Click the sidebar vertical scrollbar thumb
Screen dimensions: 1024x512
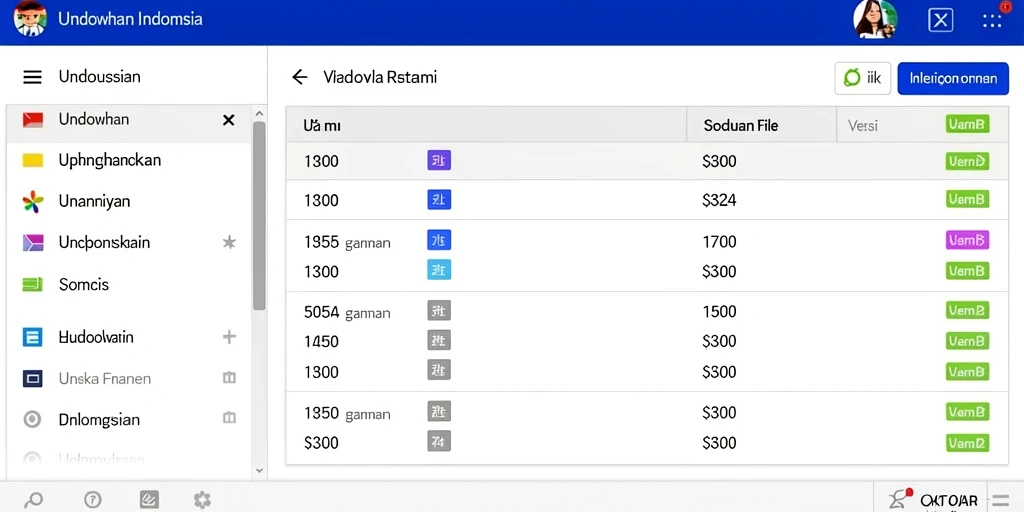pyautogui.click(x=259, y=216)
